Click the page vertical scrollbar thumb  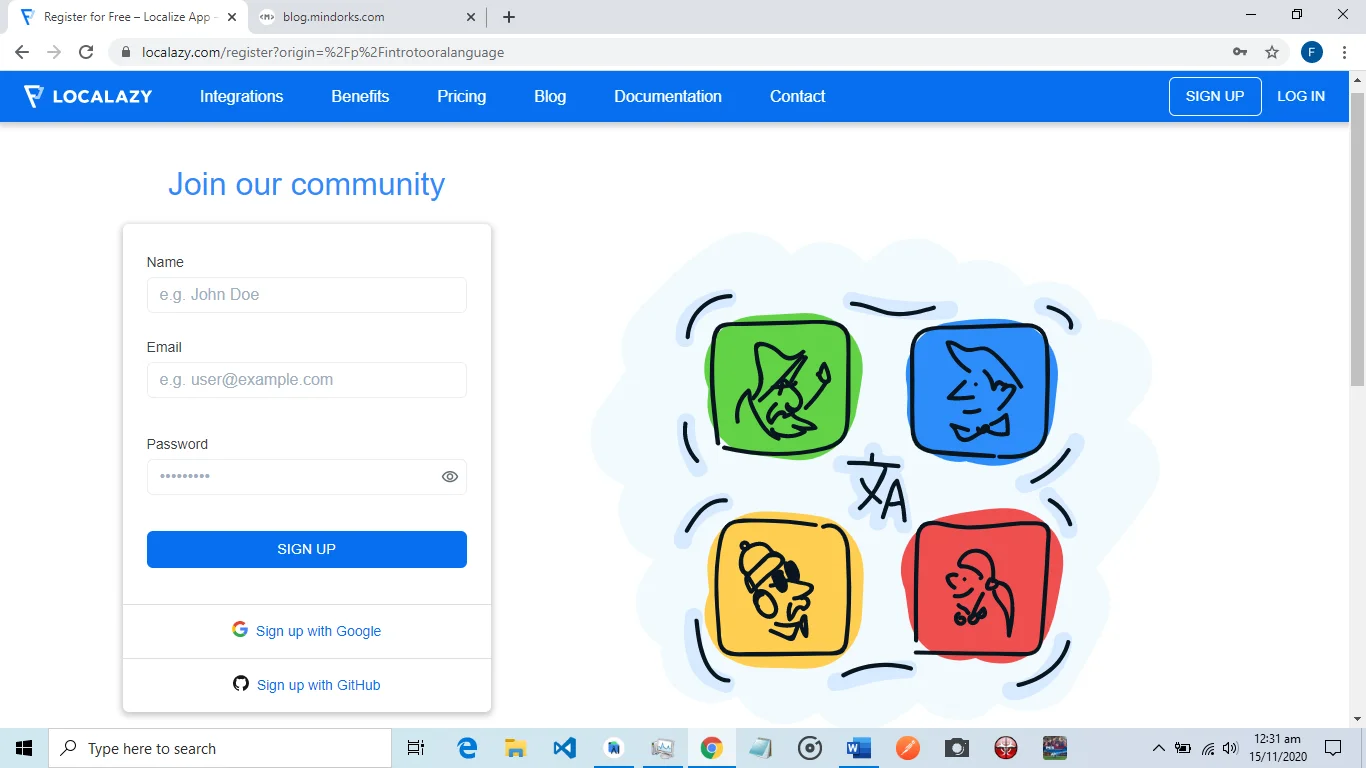(x=1357, y=238)
